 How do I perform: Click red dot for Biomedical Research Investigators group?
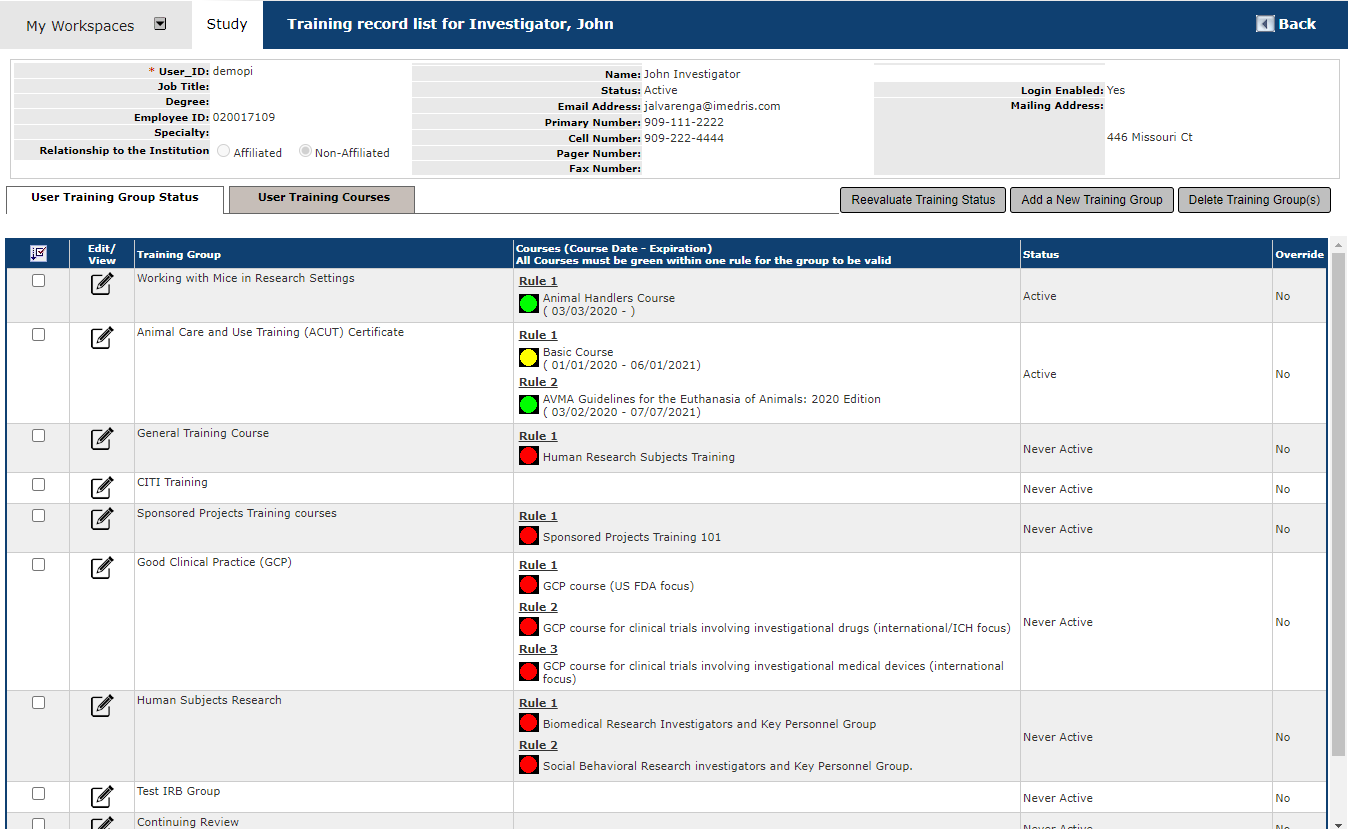[529, 723]
